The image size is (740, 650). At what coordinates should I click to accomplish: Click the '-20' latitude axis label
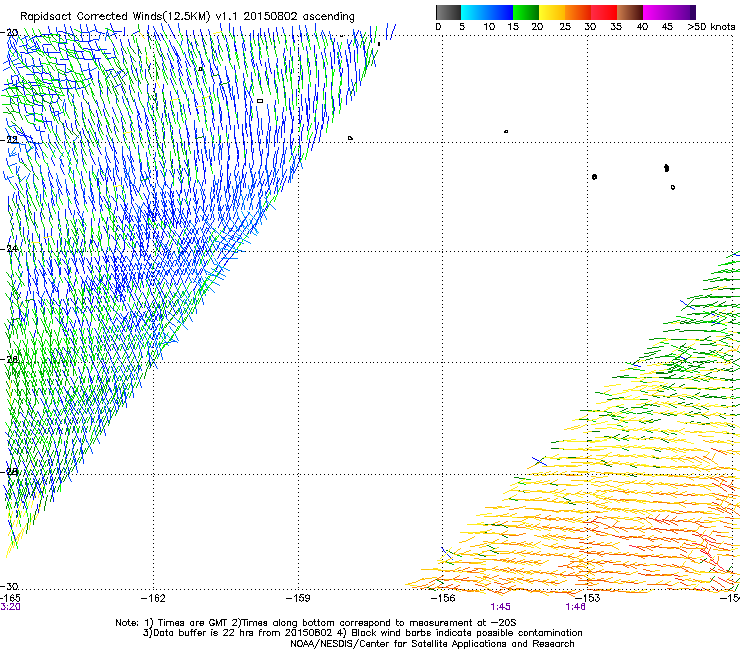[x=9, y=33]
